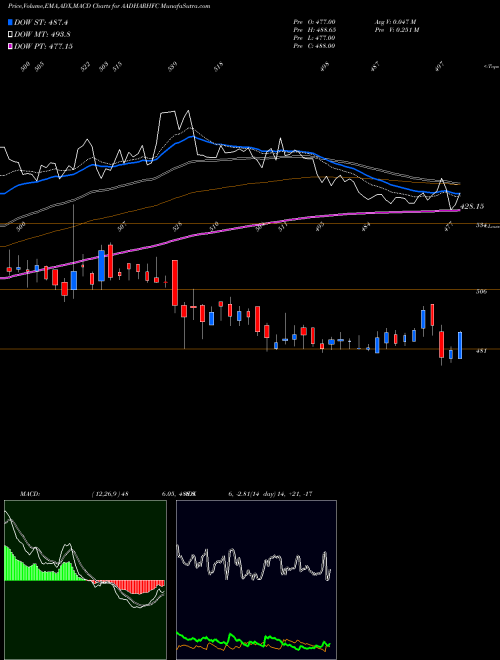Click the '(12,26,9)' MACD parameters text

105,494
